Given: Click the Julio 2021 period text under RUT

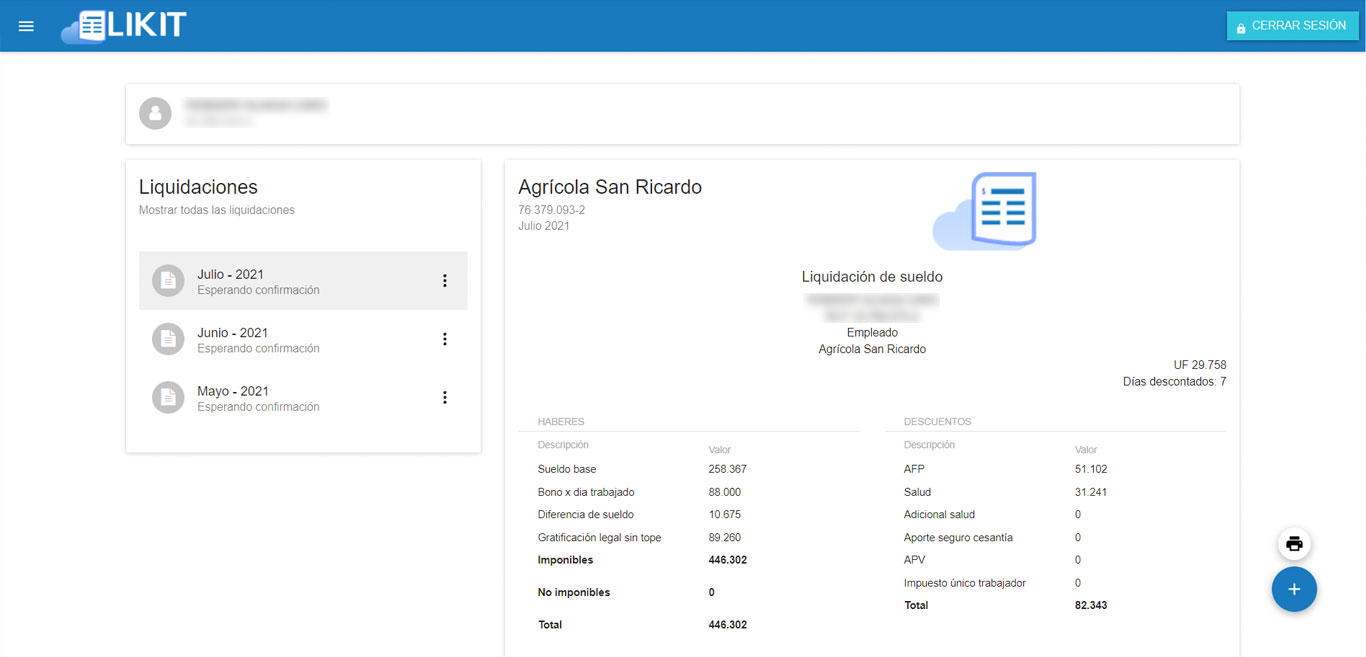Looking at the screenshot, I should tap(544, 226).
